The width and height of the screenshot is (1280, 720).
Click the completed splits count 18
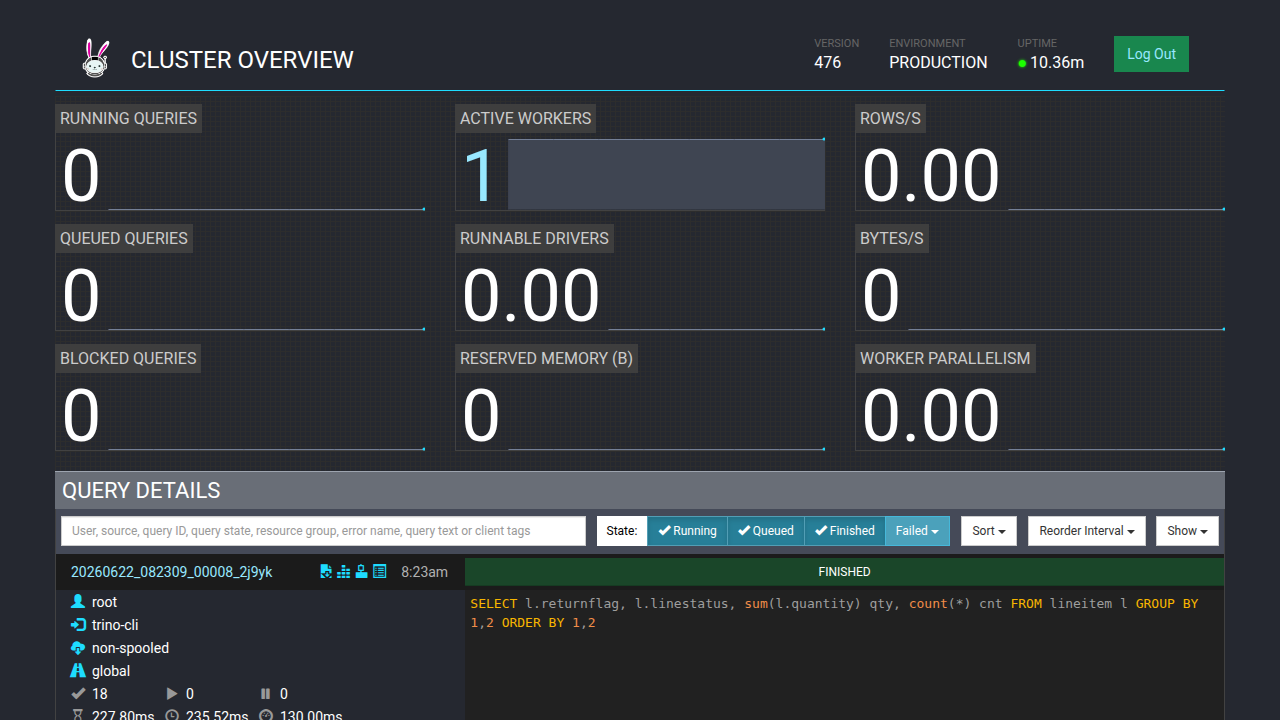click(100, 694)
